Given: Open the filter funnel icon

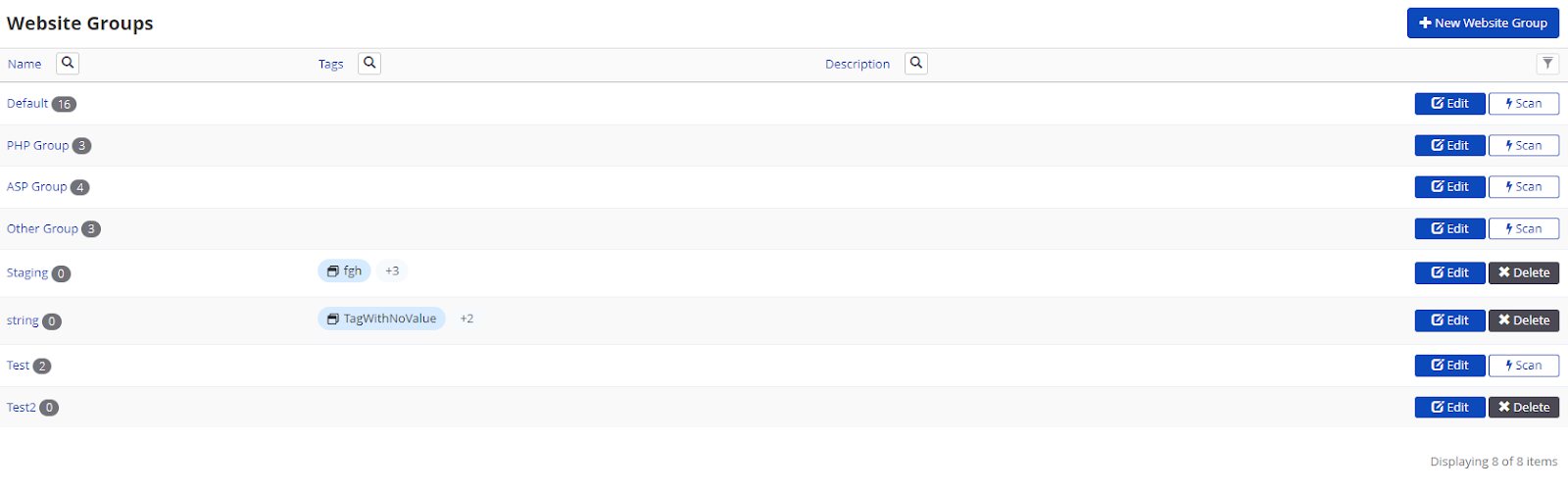Looking at the screenshot, I should coord(1547,64).
